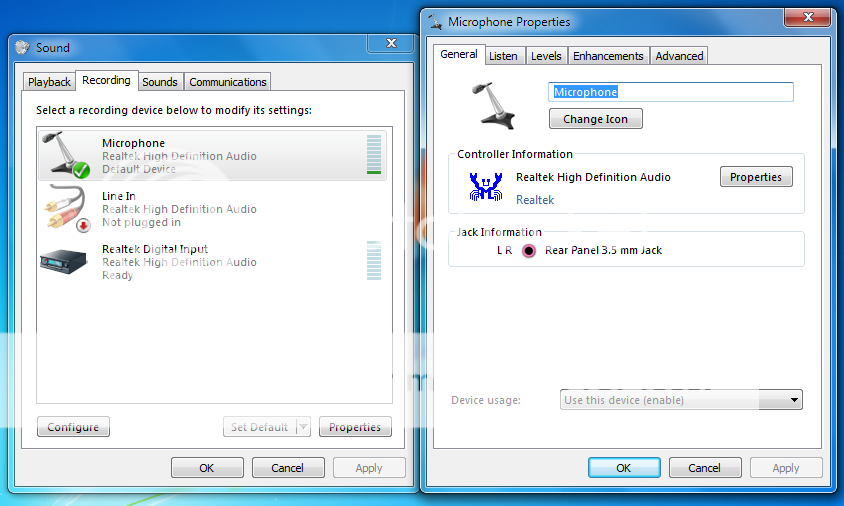
Task: Click the microphone icon in Properties title bar
Action: (x=435, y=22)
